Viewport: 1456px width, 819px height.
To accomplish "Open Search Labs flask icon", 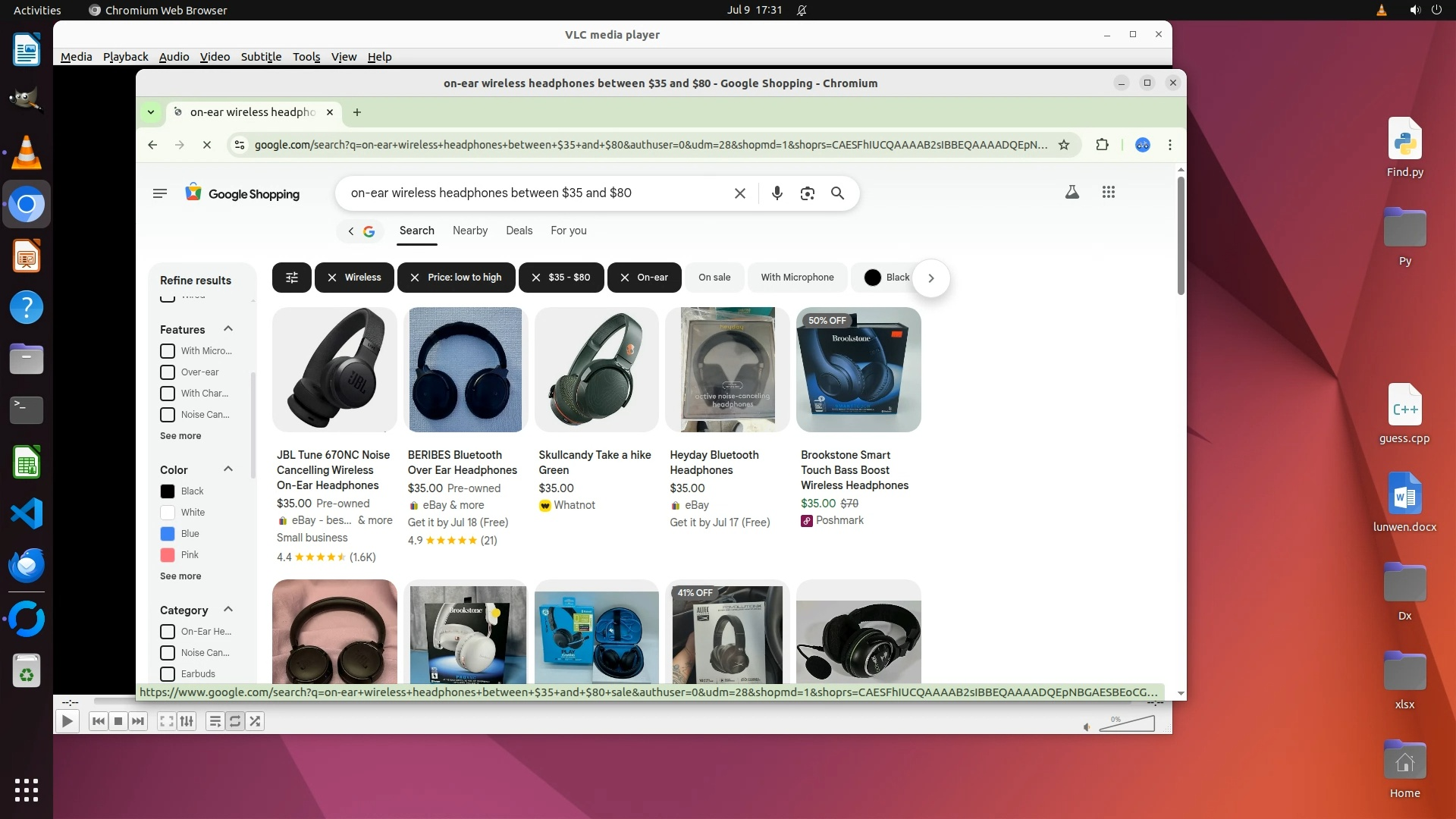I will click(x=1072, y=193).
